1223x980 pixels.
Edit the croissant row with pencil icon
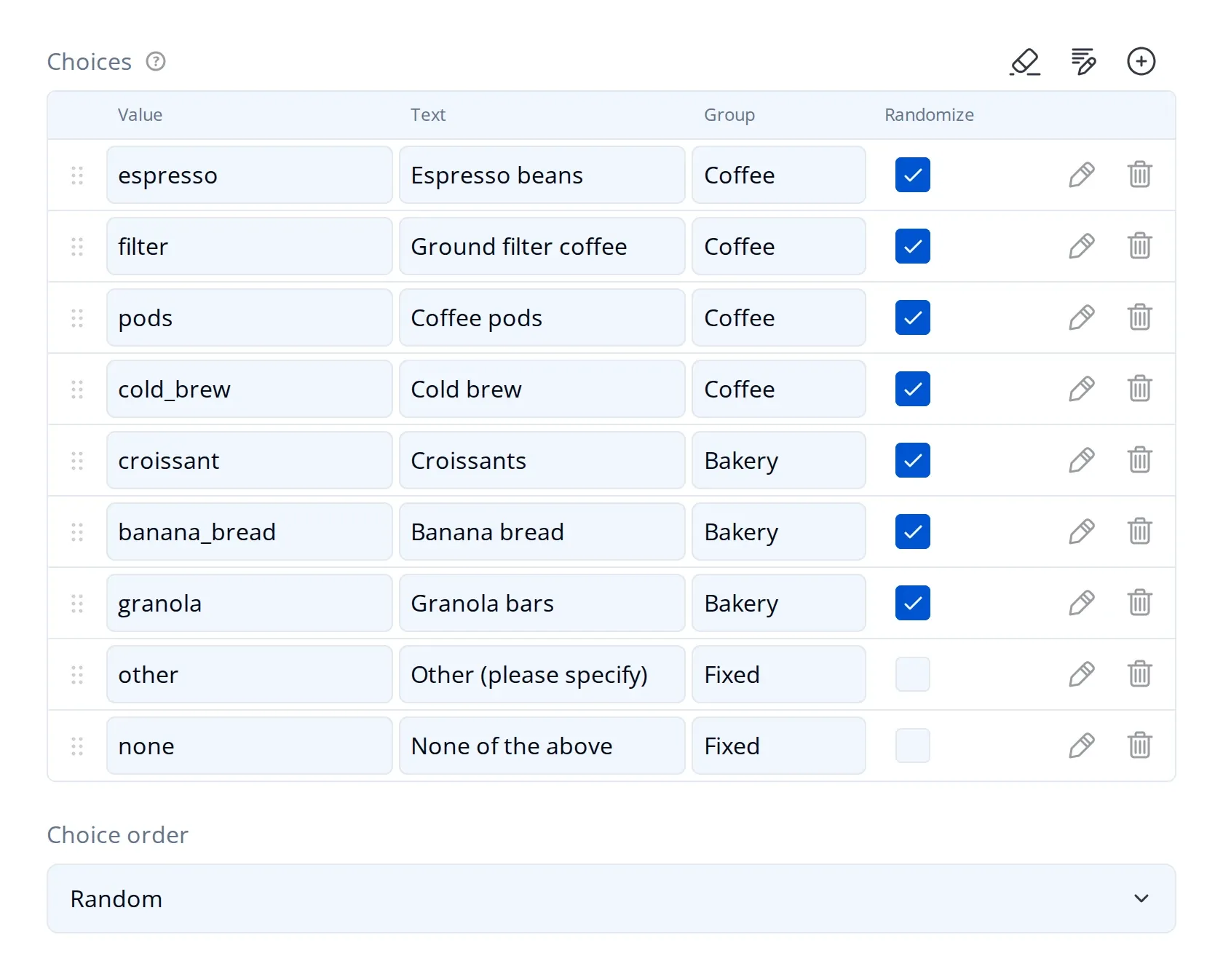1082,460
